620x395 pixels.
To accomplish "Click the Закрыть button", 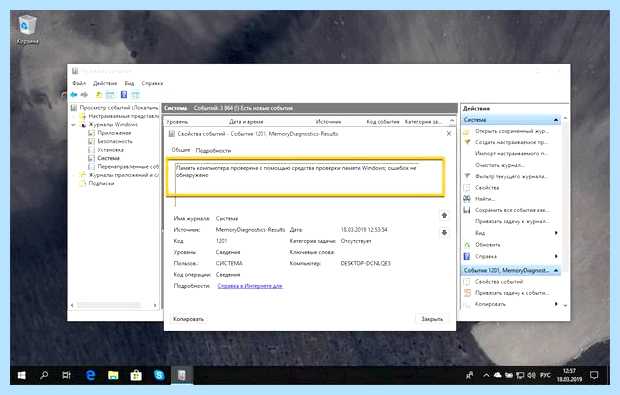I will [432, 319].
